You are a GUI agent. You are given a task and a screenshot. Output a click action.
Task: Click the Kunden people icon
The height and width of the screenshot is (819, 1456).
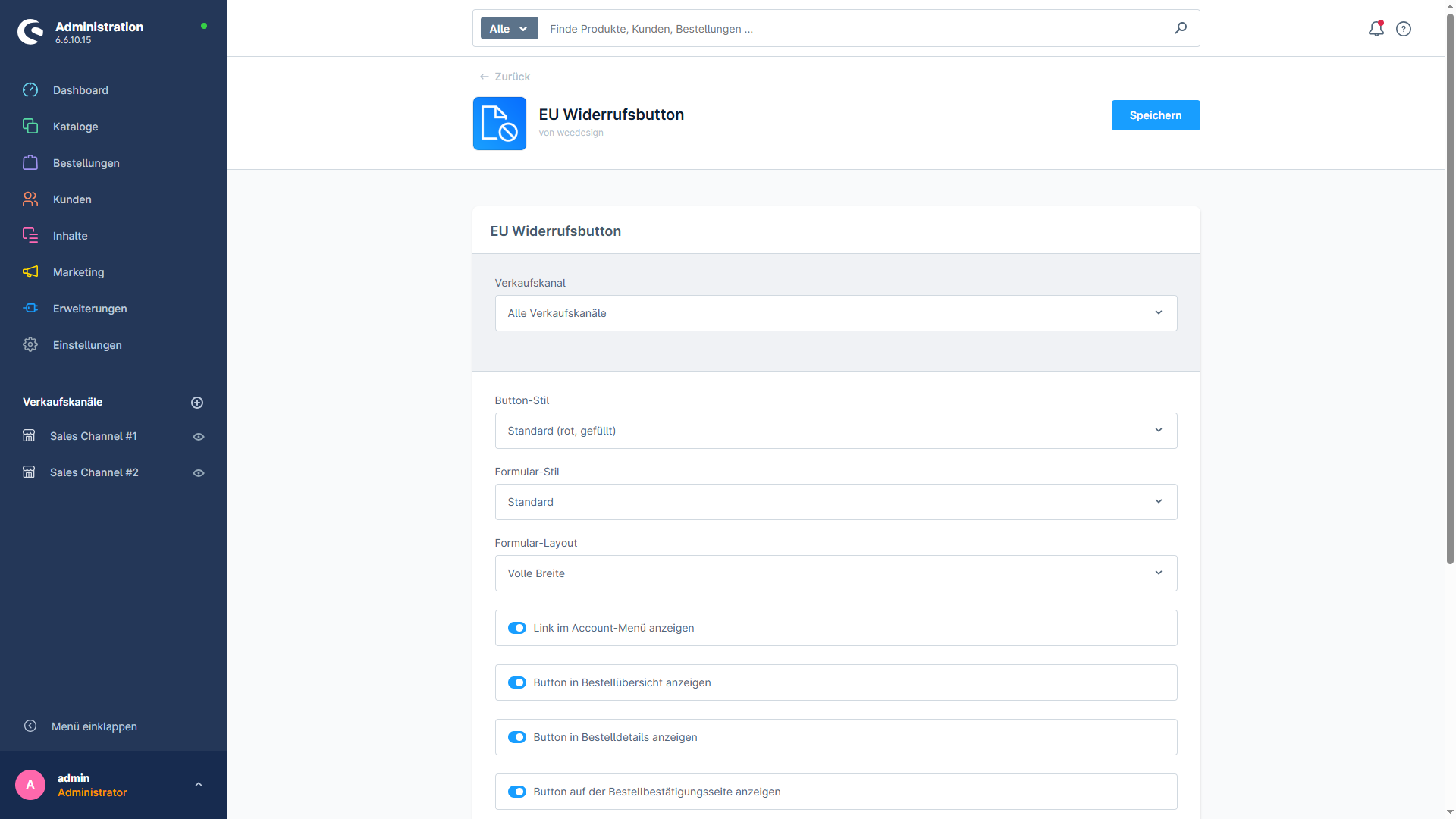tap(30, 199)
